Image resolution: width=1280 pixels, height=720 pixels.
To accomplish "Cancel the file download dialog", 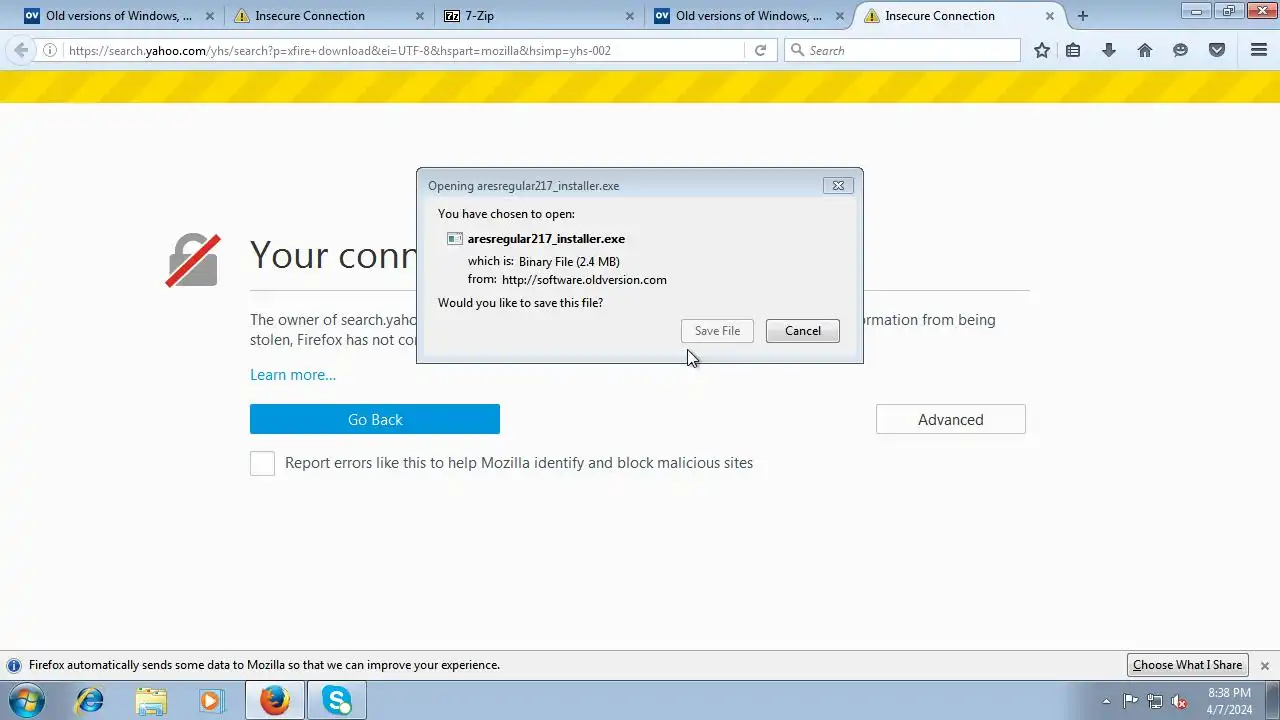I will tap(802, 331).
